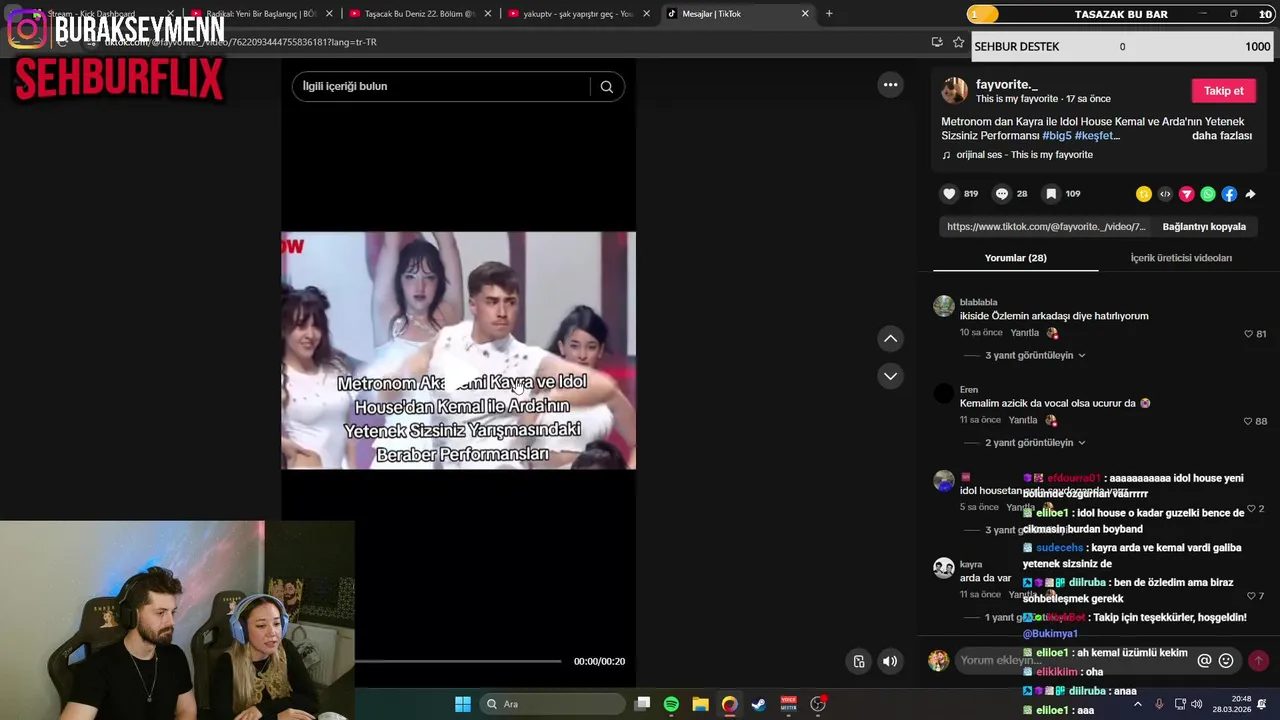Open a new browser tab
The width and height of the screenshot is (1280, 720).
829,14
